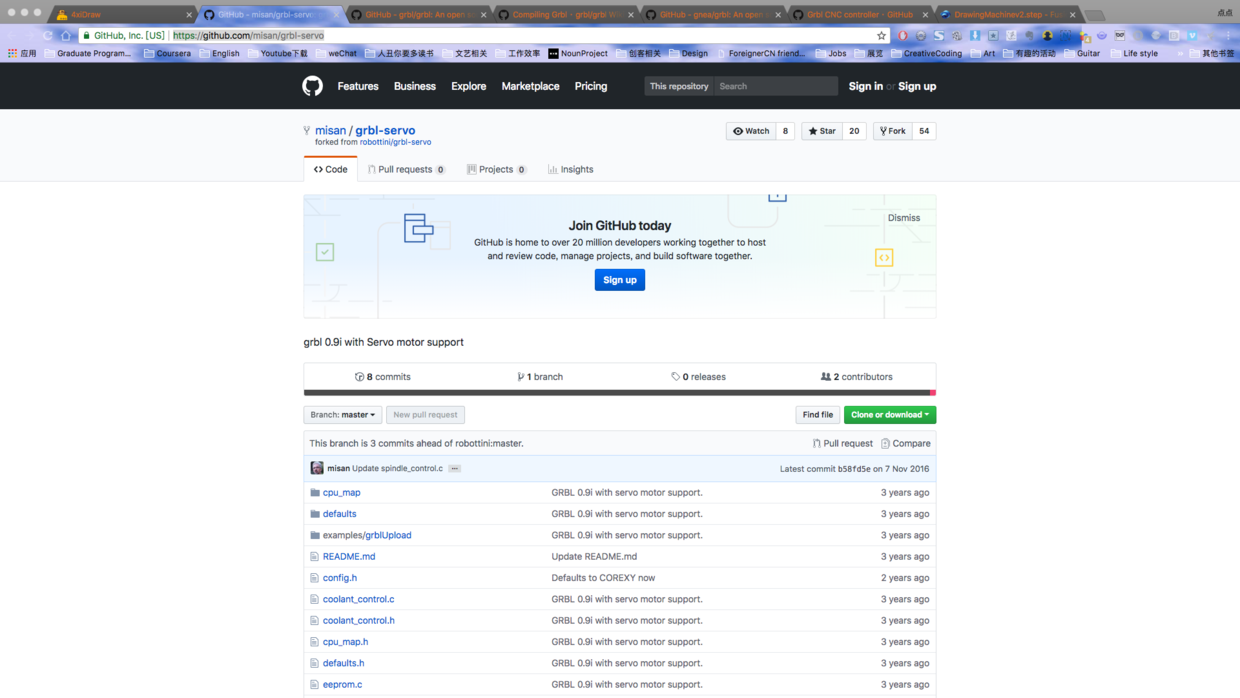Open the Update README.md commit message
This screenshot has height=698, width=1240.
594,557
